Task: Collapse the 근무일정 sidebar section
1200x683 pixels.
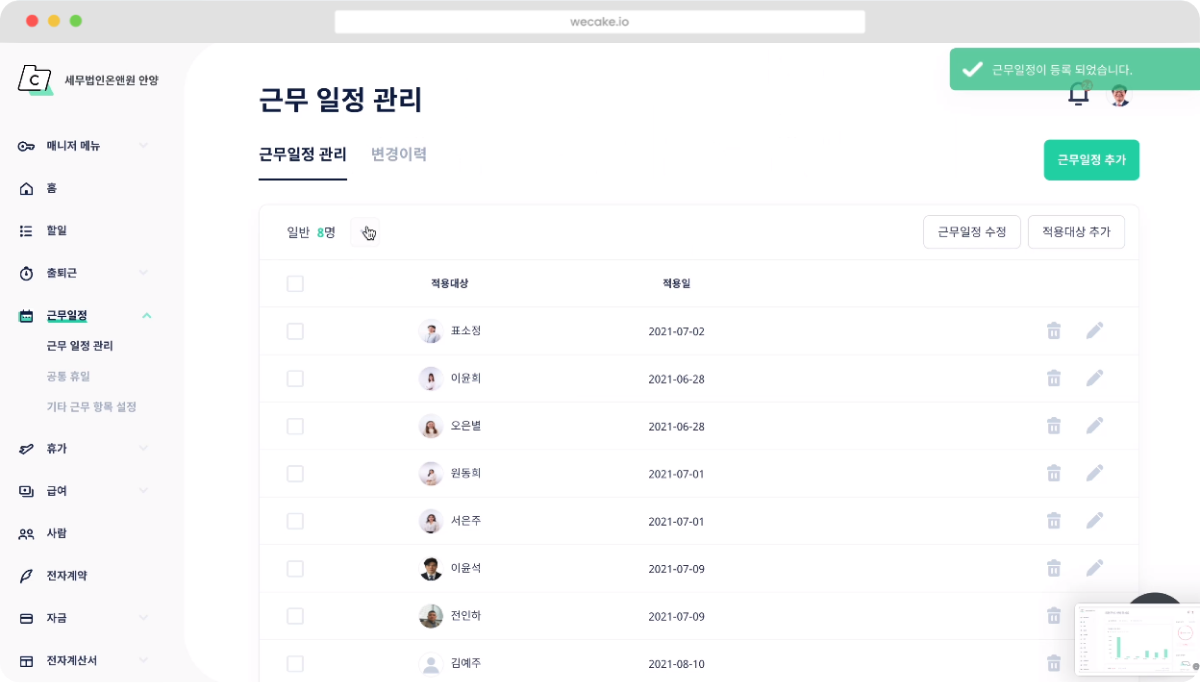Action: pyautogui.click(x=146, y=316)
